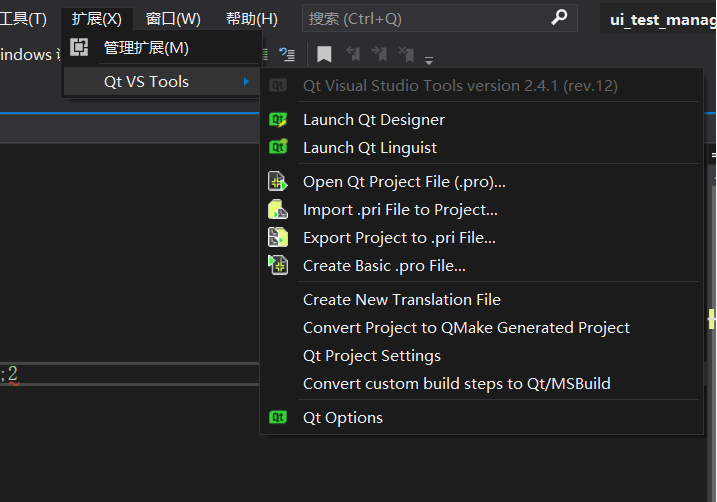Choose Create New Translation File
This screenshot has width=717, height=502.
[482, 299]
